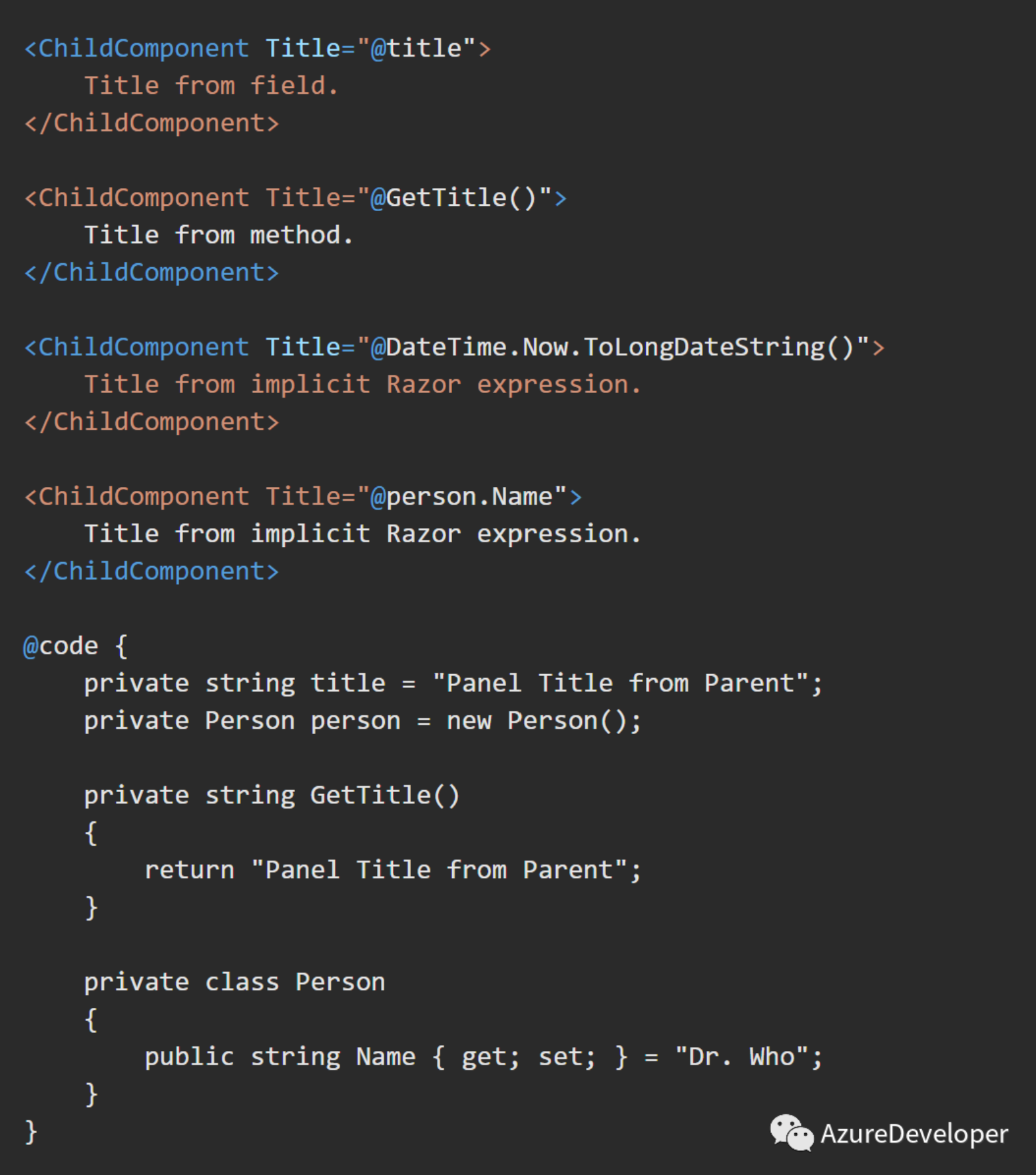The width and height of the screenshot is (1036, 1175).
Task: Click the @title attribute value
Action: pos(416,48)
